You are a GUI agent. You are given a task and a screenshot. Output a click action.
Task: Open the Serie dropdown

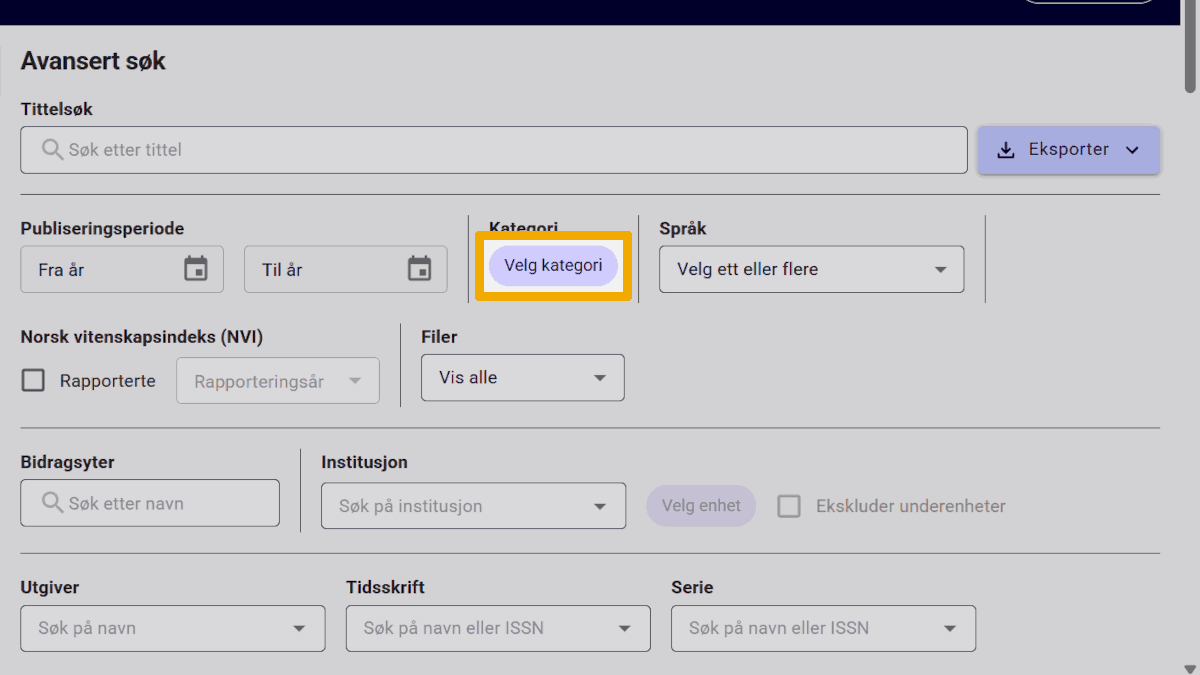pyautogui.click(x=824, y=628)
